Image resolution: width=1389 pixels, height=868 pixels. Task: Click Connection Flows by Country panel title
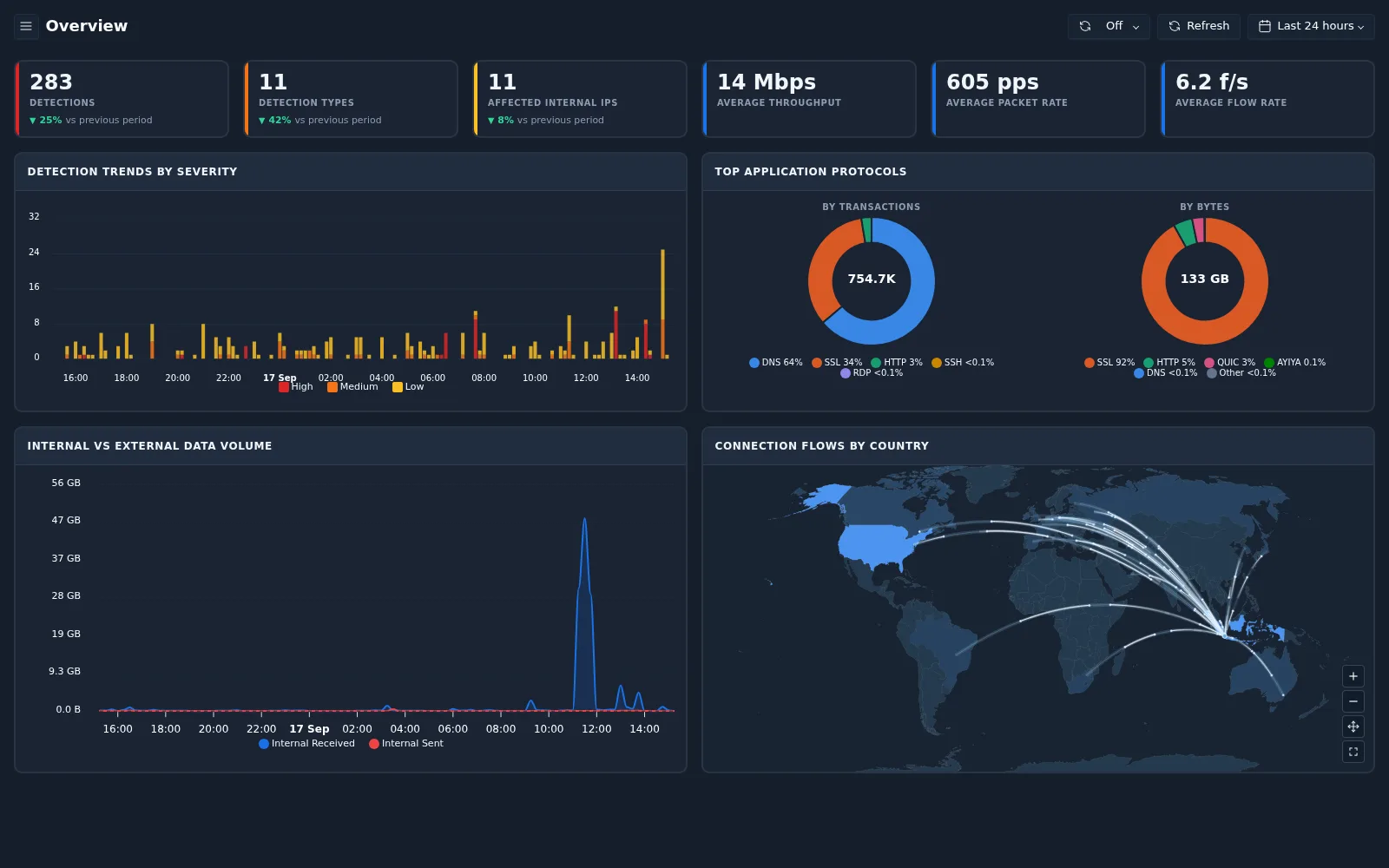[x=822, y=446]
